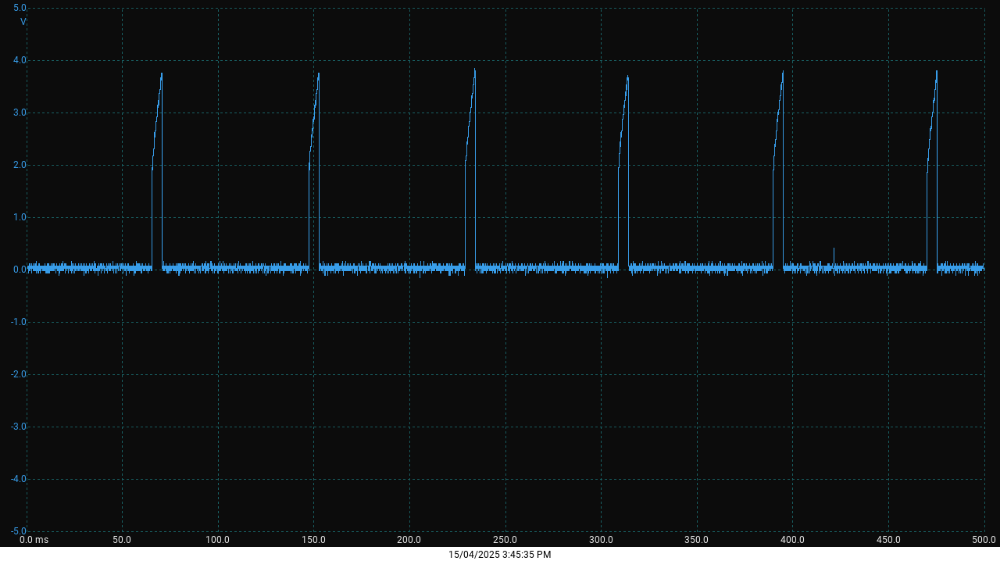Click the -3.0 label on the vertical axis
The height and width of the screenshot is (562, 1000).
point(18,427)
